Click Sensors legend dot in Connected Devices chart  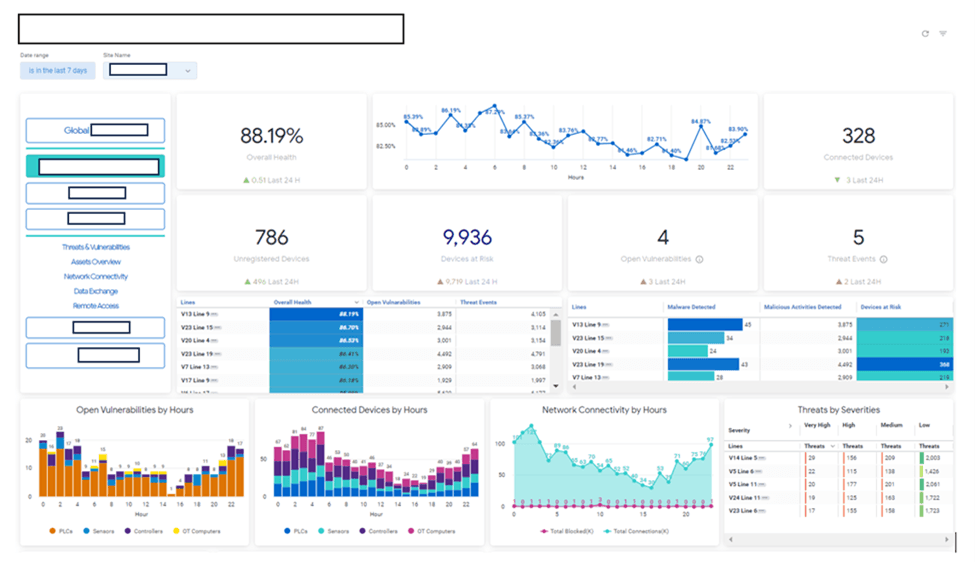pos(321,531)
